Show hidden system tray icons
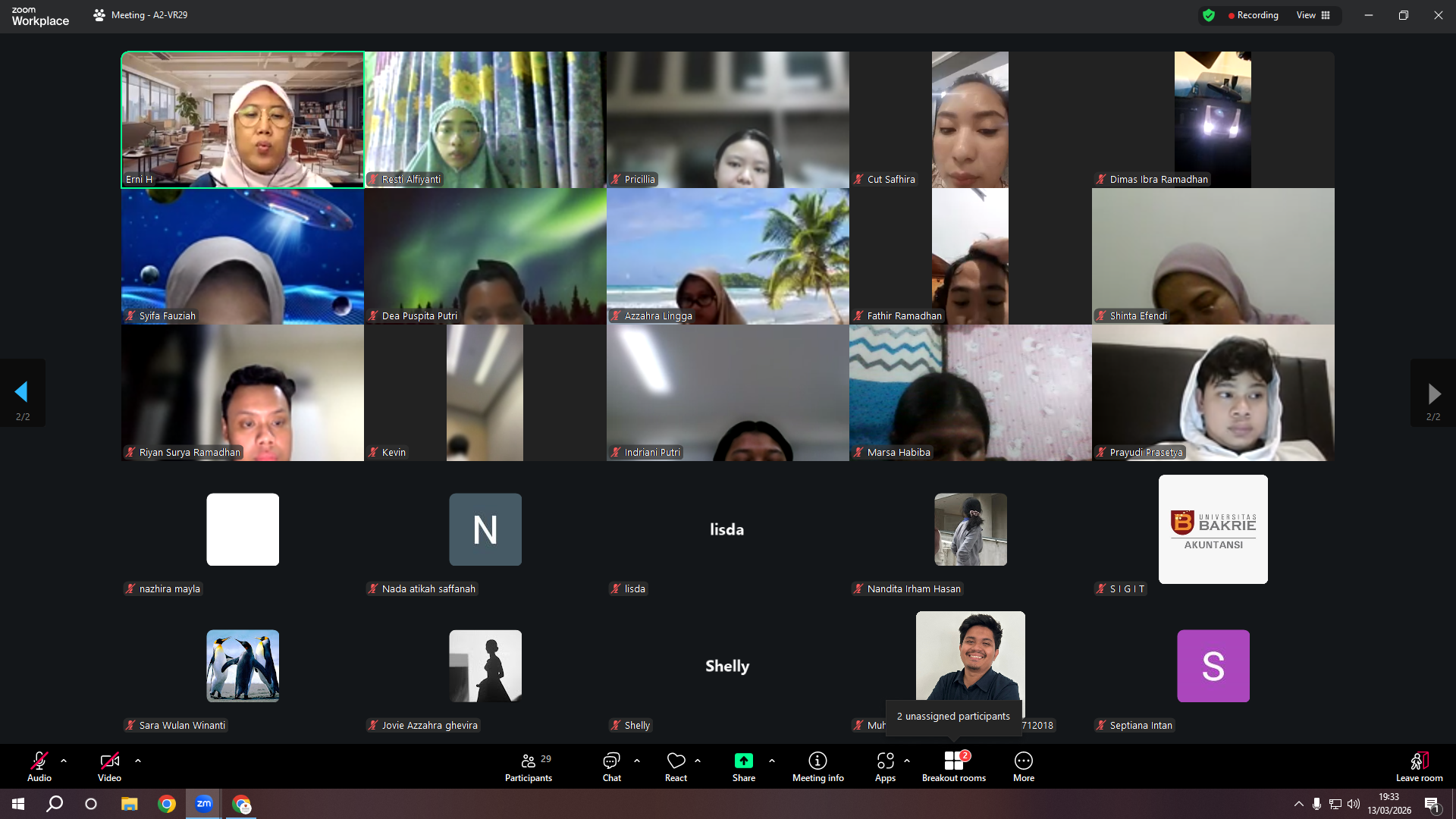 point(1299,804)
